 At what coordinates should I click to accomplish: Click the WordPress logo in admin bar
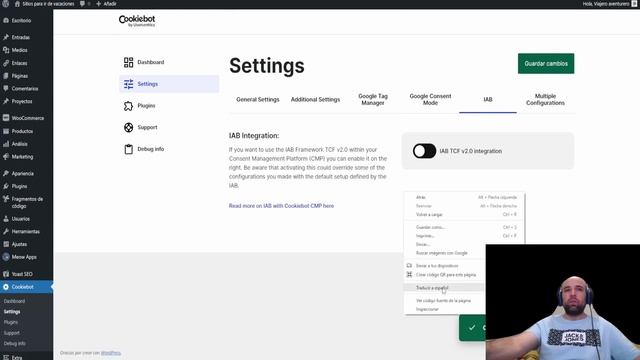pos(5,4)
